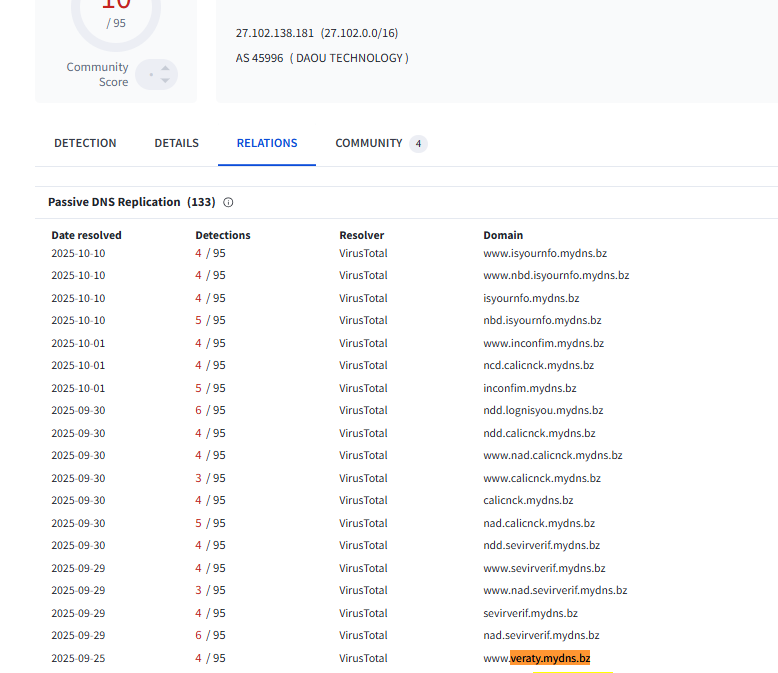778x673 pixels.
Task: Click the network range (27.102.0.0/16)
Action: [359, 33]
